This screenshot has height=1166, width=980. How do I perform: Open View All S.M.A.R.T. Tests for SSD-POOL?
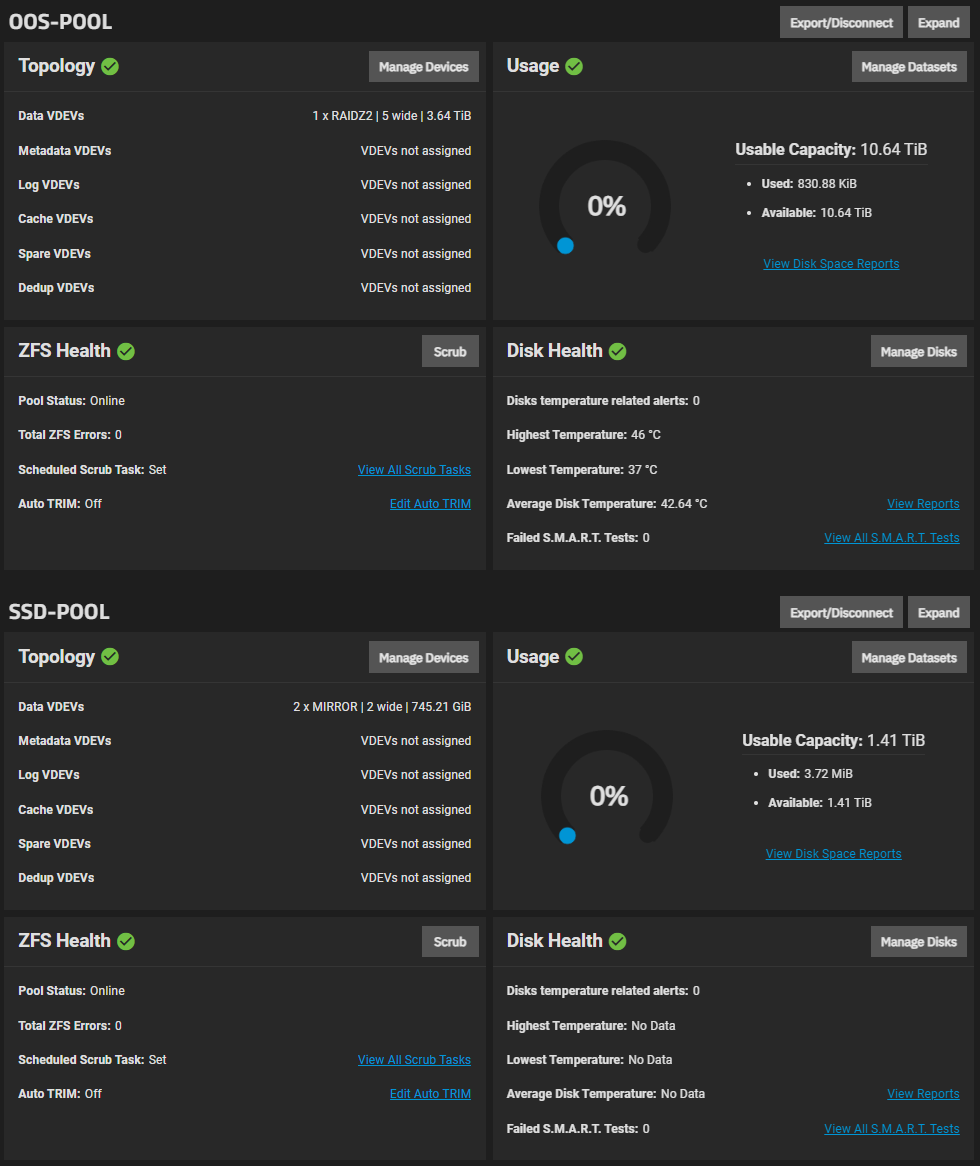(x=892, y=1129)
